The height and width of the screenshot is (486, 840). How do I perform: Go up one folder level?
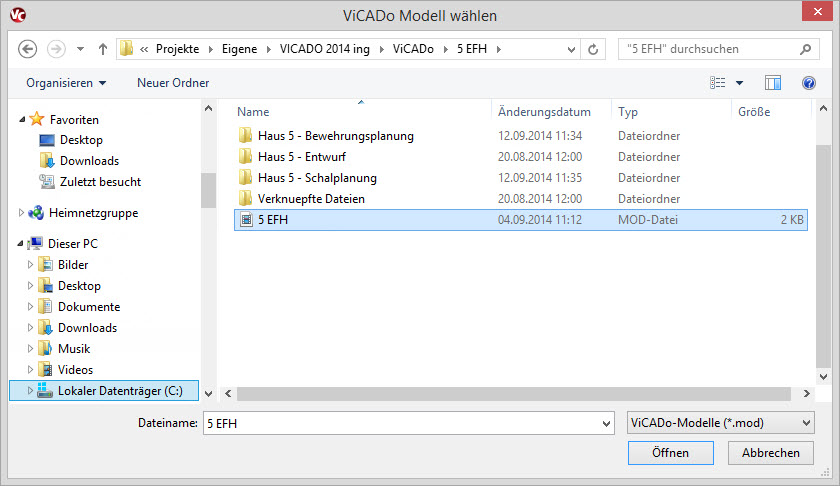coord(103,49)
